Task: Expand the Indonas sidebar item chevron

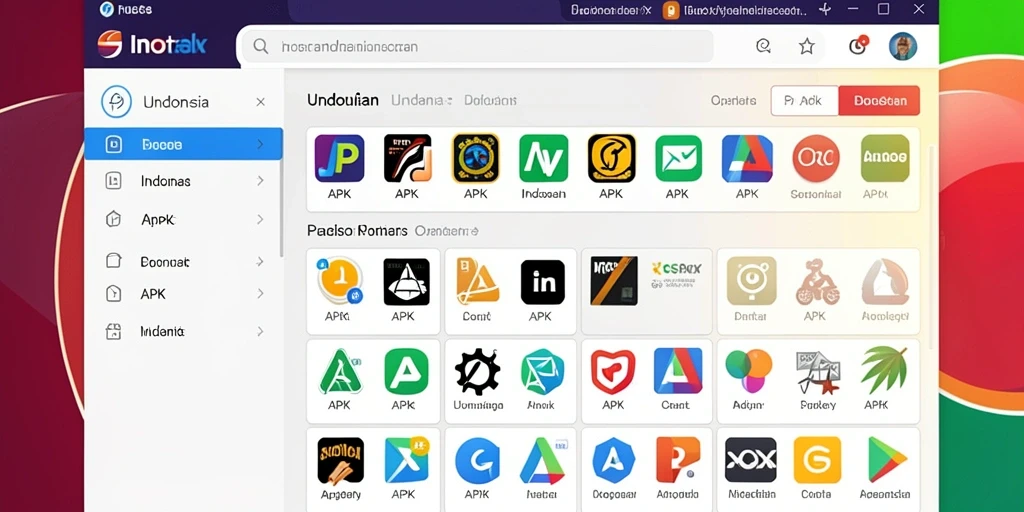Action: pos(260,181)
